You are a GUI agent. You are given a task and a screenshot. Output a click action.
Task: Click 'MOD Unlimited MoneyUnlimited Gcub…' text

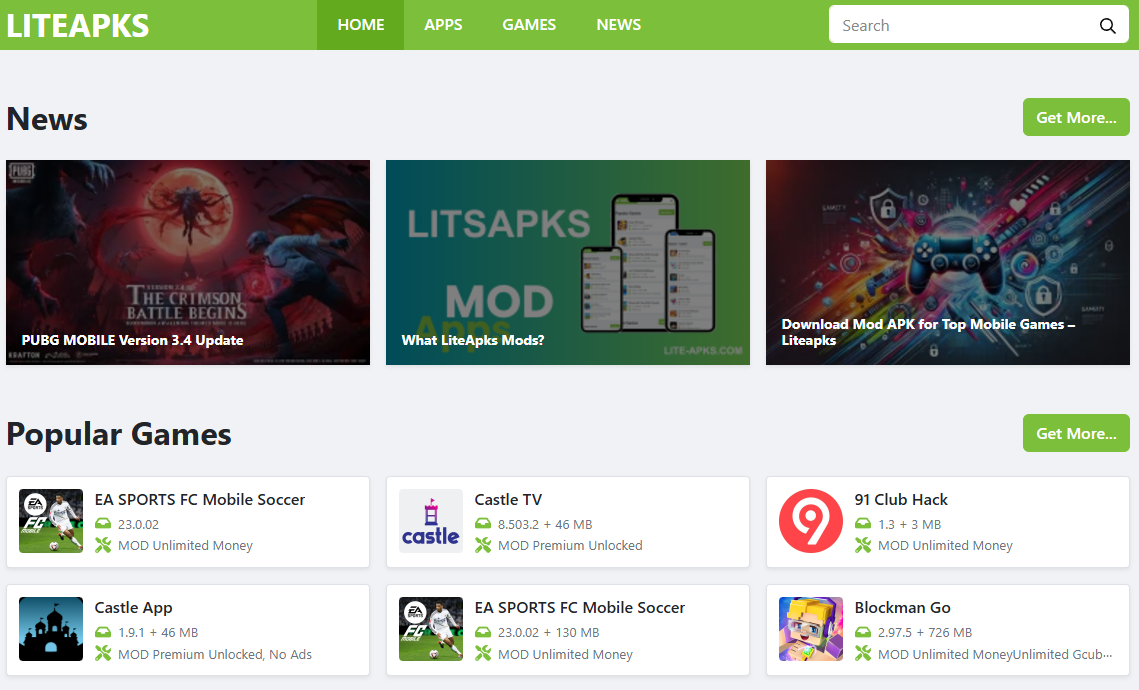pos(995,654)
